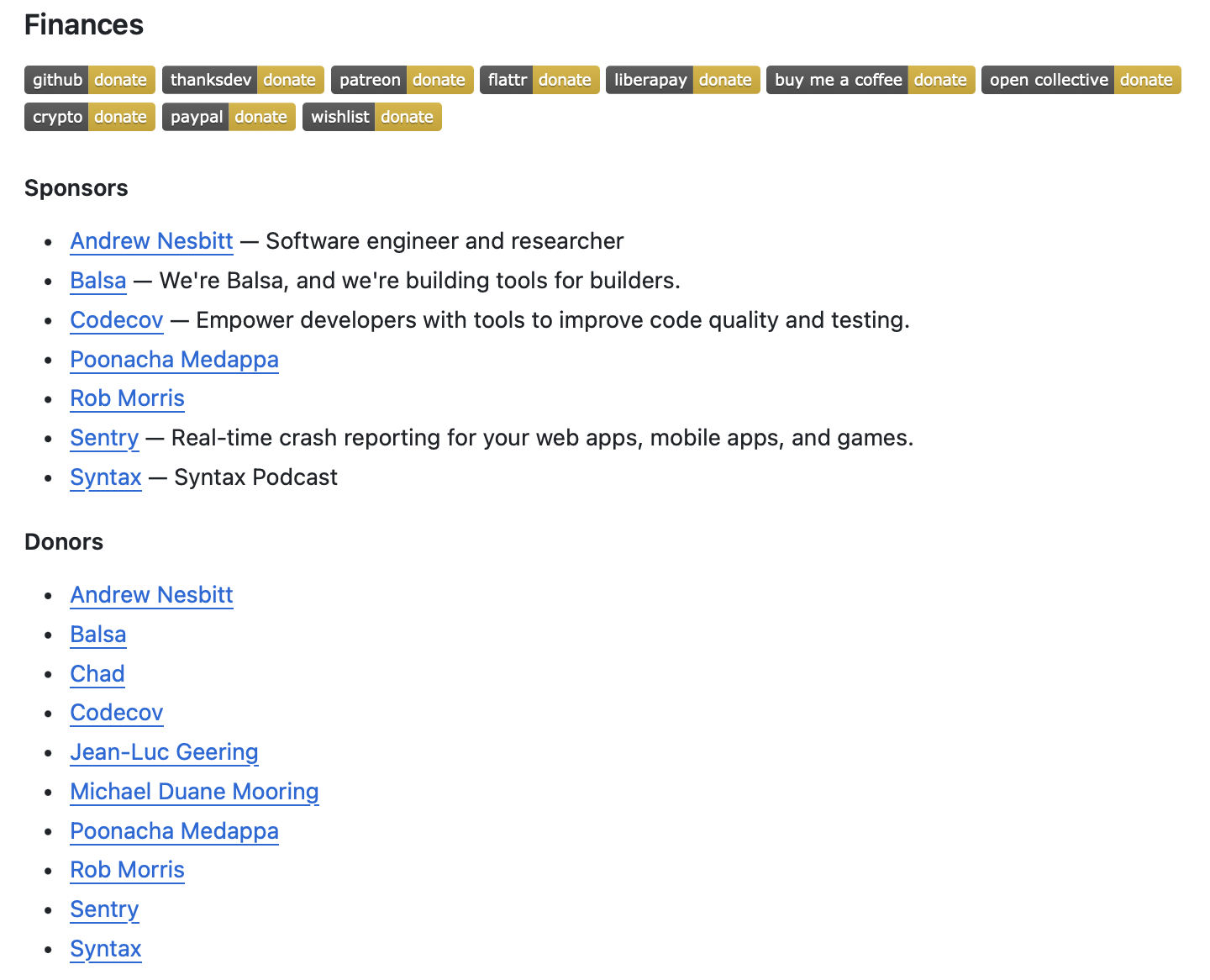This screenshot has width=1210, height=980.
Task: Open Syntax link in Donors list
Action: [106, 949]
